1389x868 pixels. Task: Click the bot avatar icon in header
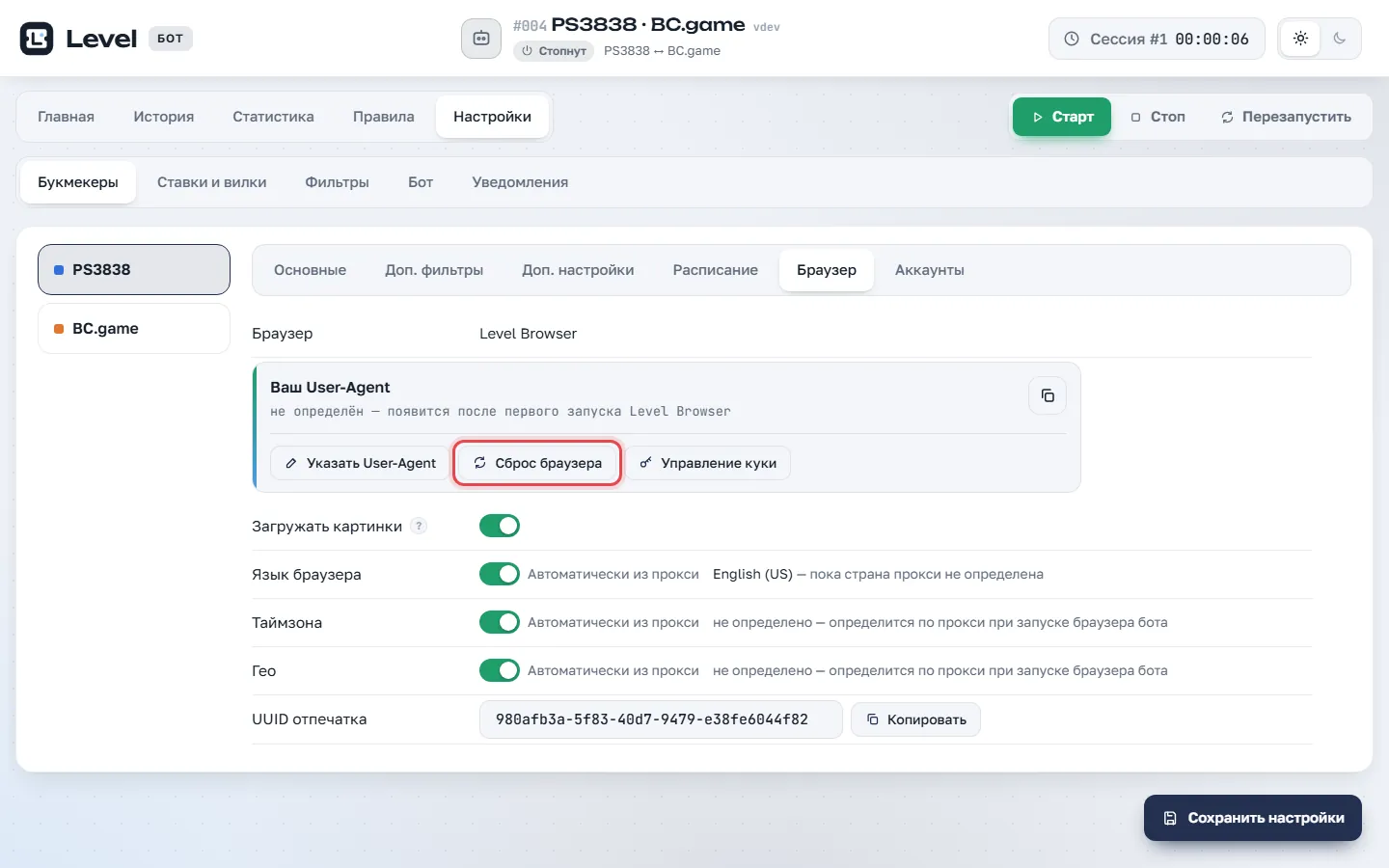[x=481, y=39]
